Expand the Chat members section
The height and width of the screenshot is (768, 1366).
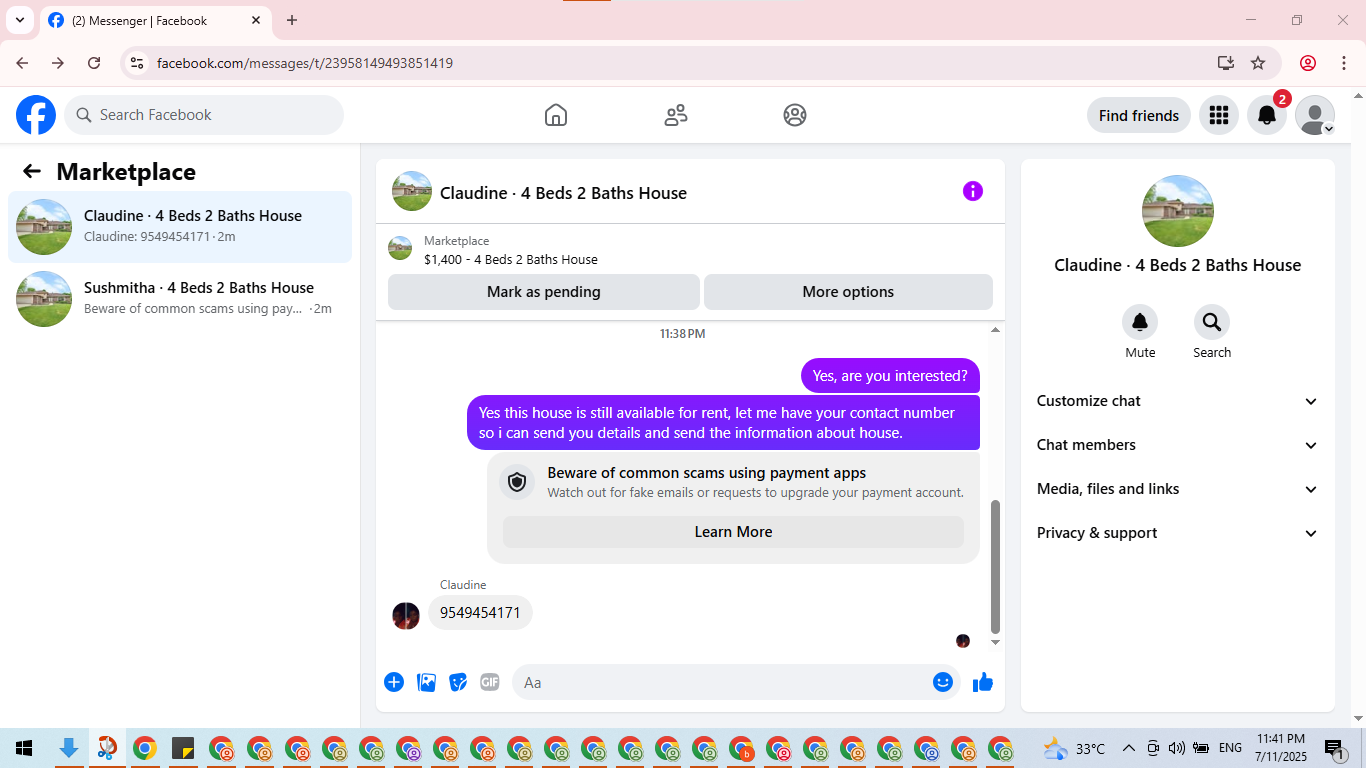(1178, 445)
